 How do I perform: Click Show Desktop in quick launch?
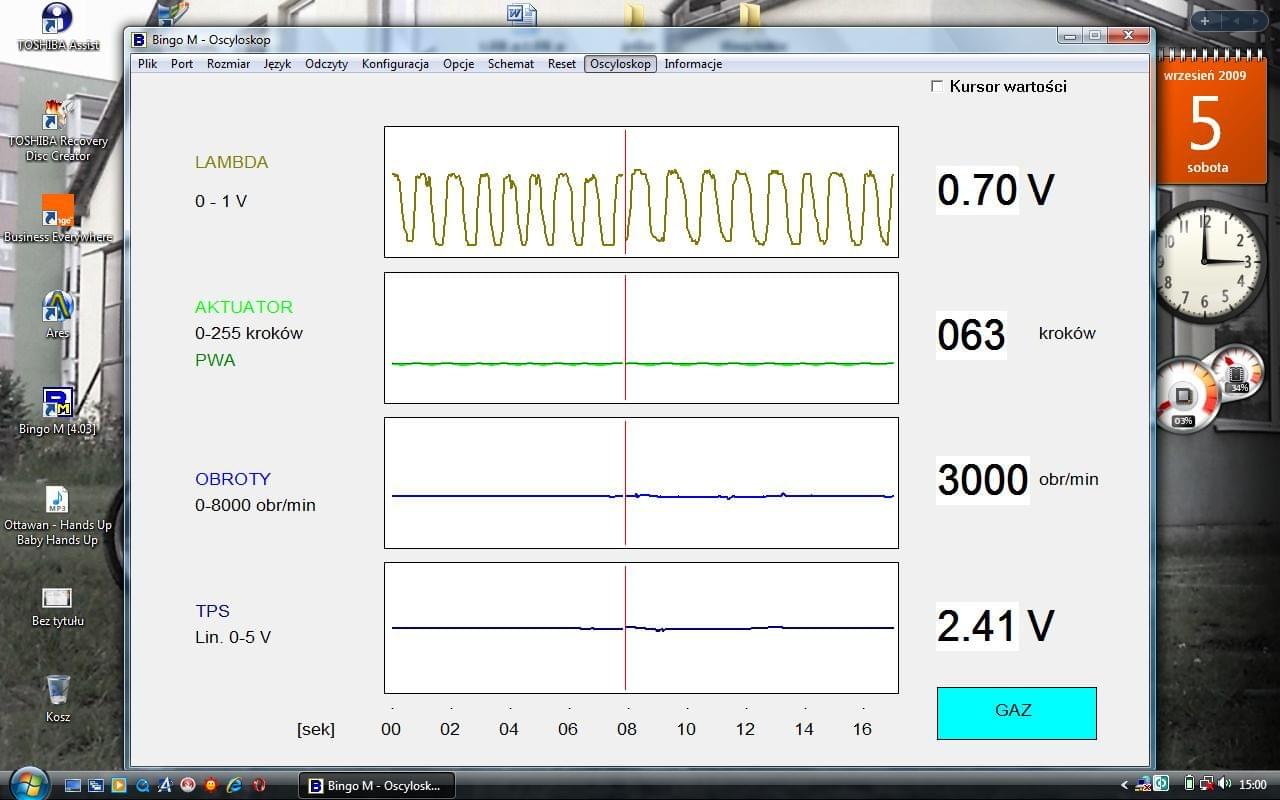(x=73, y=785)
